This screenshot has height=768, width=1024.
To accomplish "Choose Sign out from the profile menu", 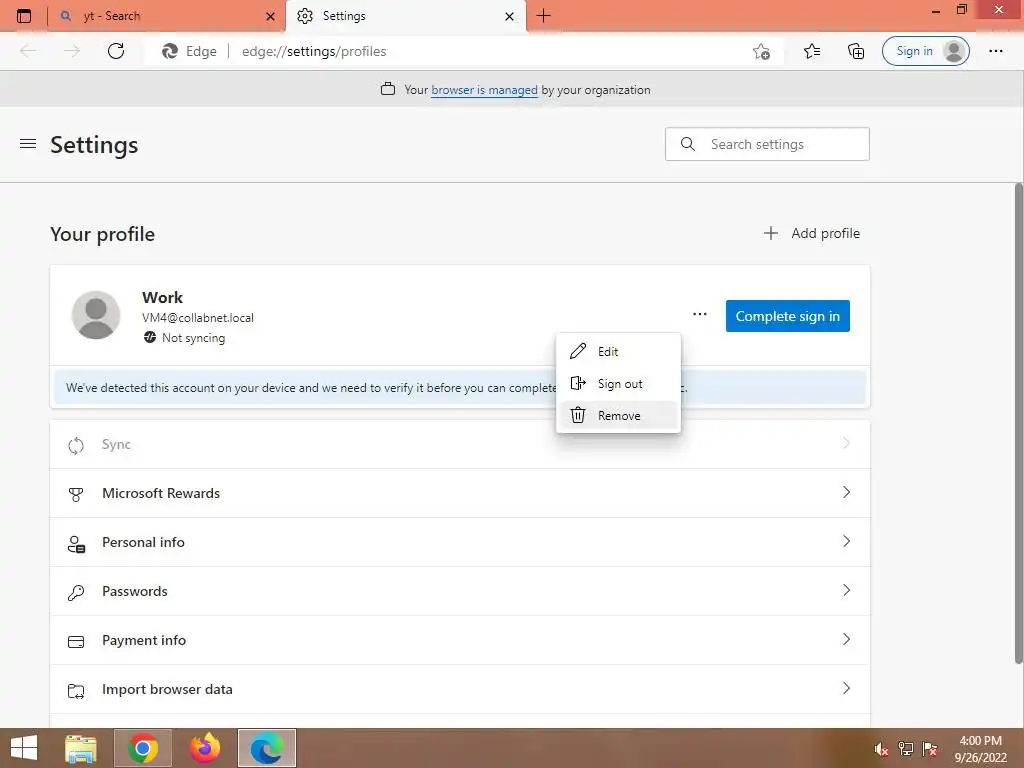I will tap(618, 383).
